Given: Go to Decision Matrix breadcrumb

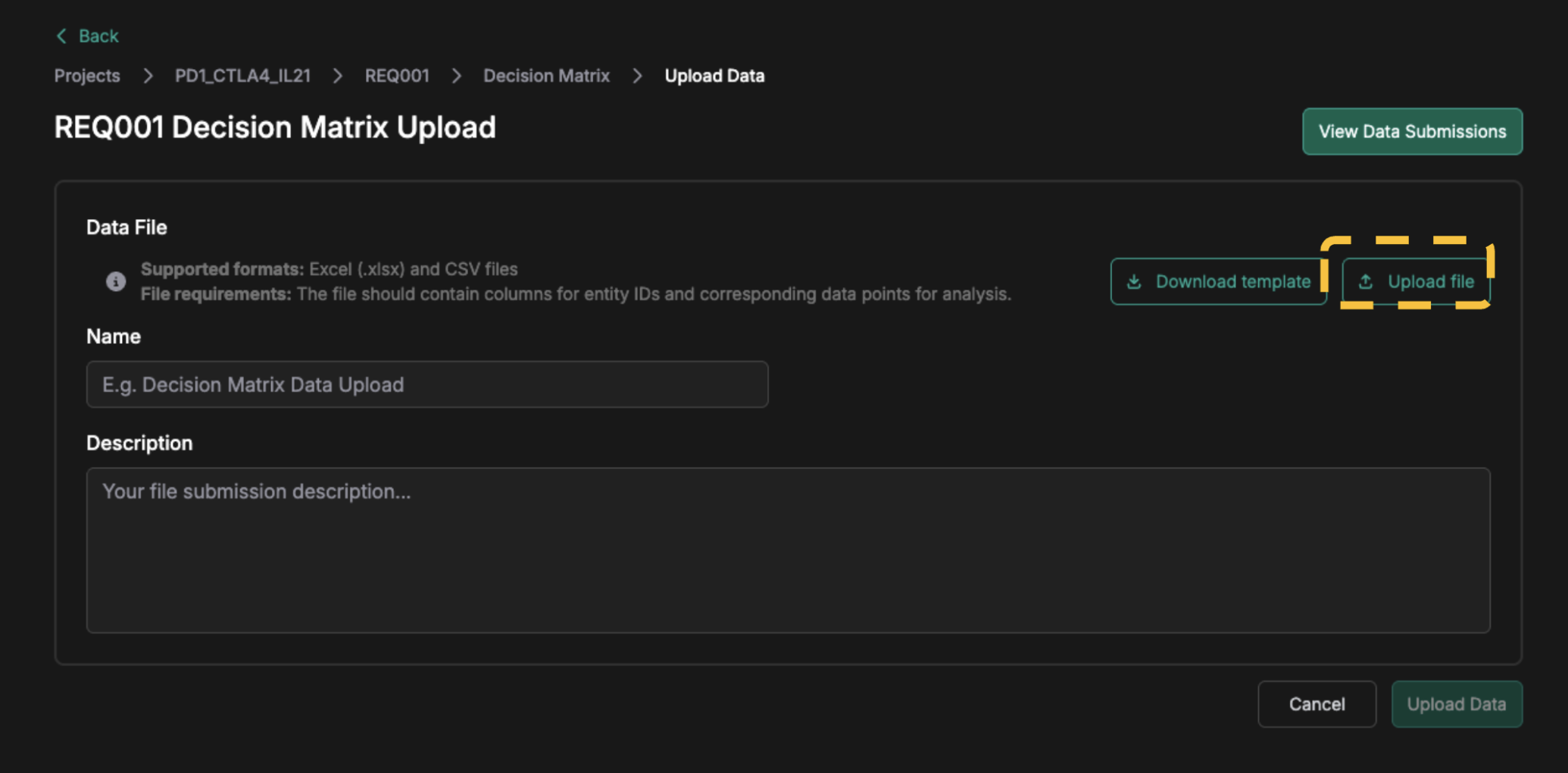Looking at the screenshot, I should pyautogui.click(x=546, y=76).
